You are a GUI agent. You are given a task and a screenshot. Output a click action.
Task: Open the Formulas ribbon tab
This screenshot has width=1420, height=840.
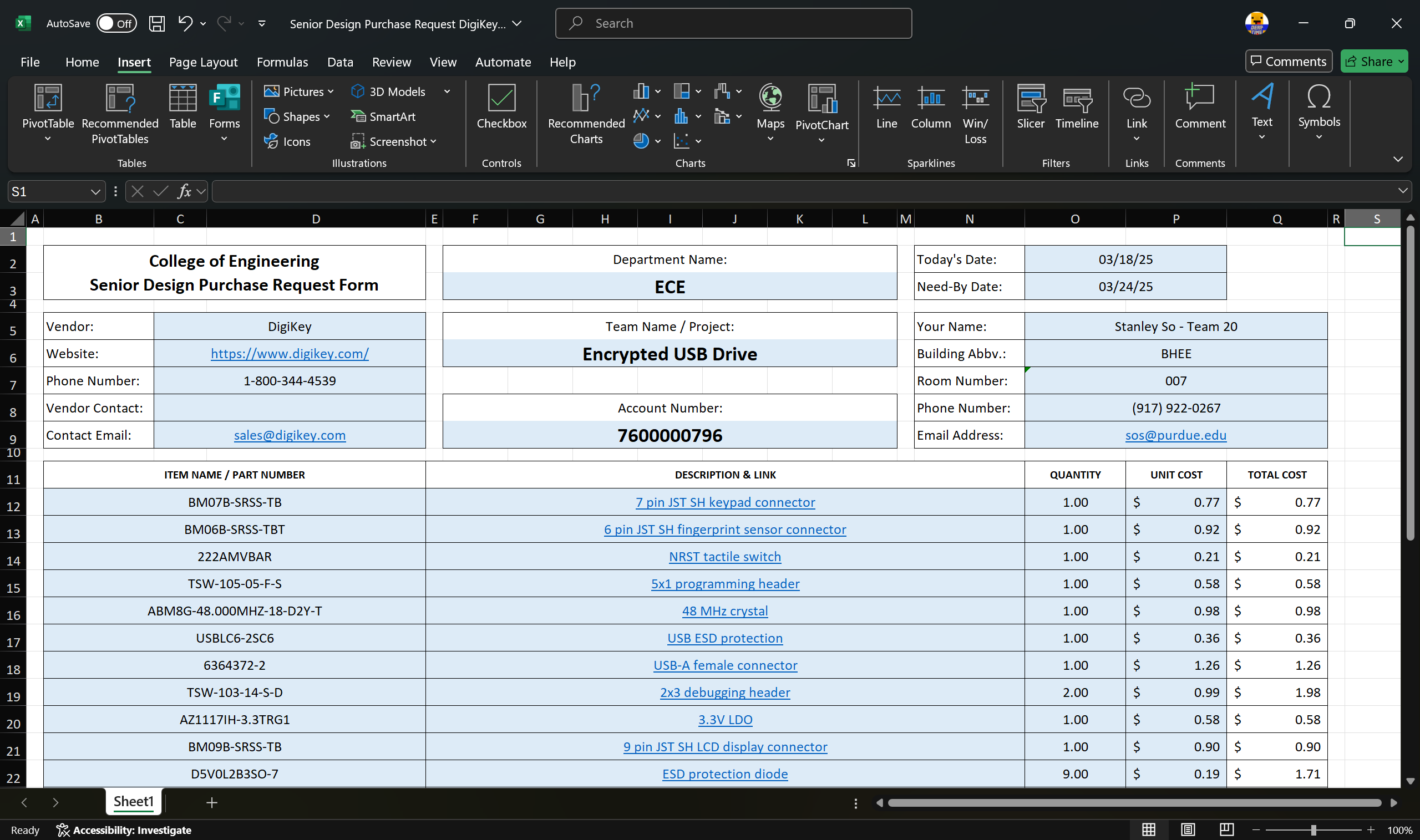[282, 62]
